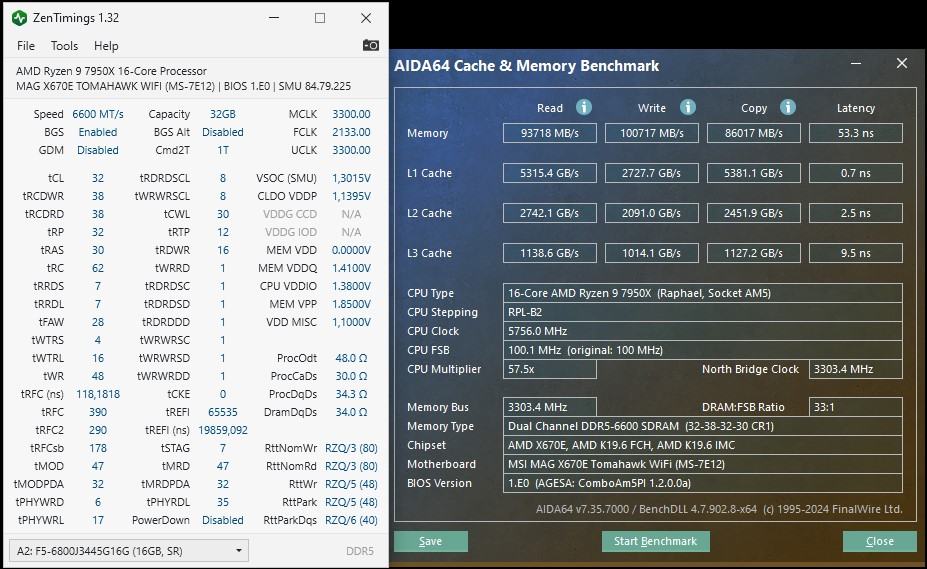Expand the A2 memory module dropdown
This screenshot has width=927, height=569.
pyautogui.click(x=129, y=551)
